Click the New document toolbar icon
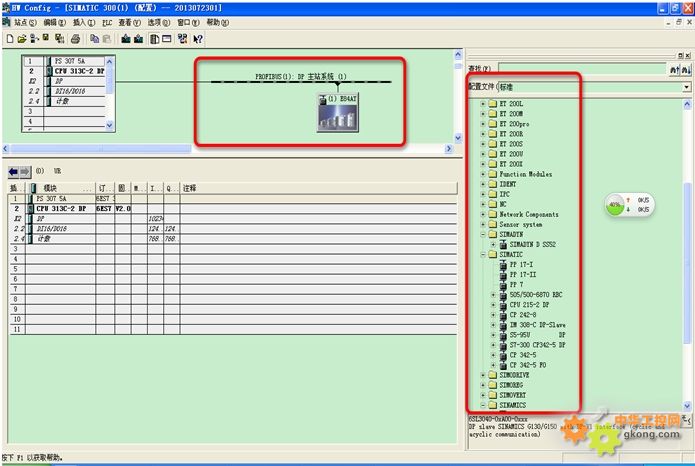The image size is (695, 466). 9,39
